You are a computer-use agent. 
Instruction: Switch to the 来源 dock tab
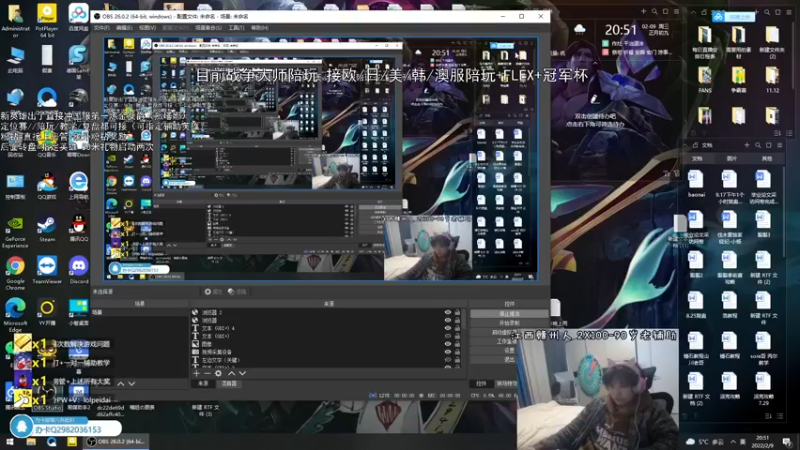tap(203, 384)
